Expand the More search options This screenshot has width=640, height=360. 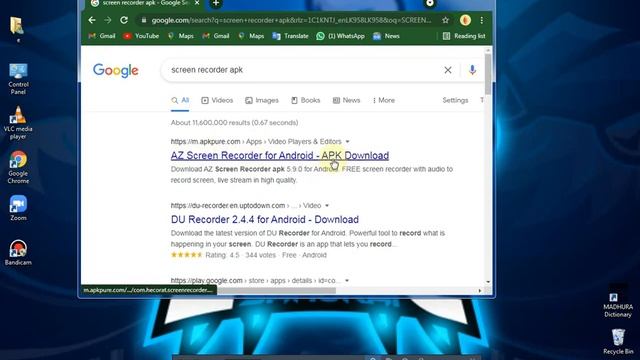tap(384, 100)
